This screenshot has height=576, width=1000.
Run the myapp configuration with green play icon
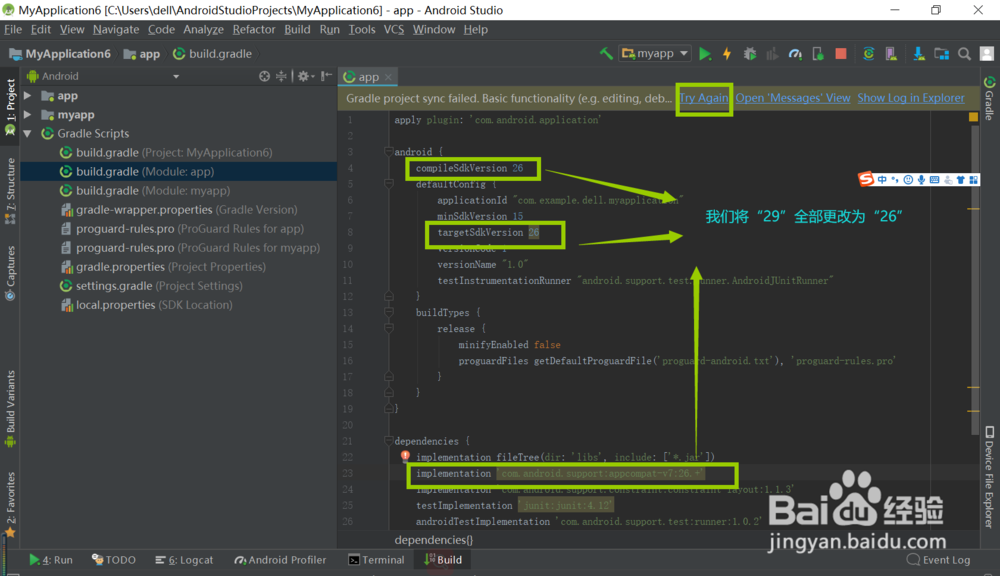pyautogui.click(x=705, y=52)
